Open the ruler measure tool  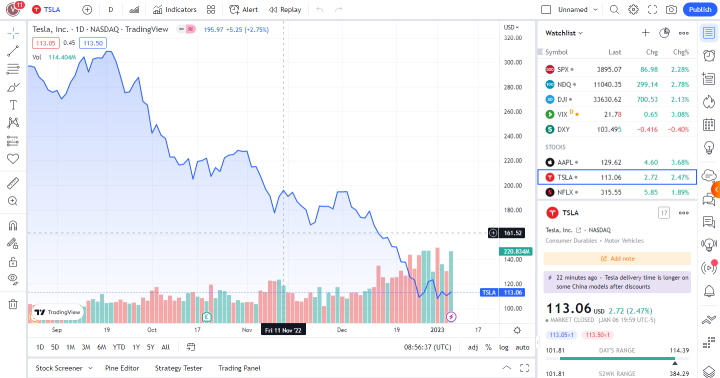pyautogui.click(x=13, y=183)
